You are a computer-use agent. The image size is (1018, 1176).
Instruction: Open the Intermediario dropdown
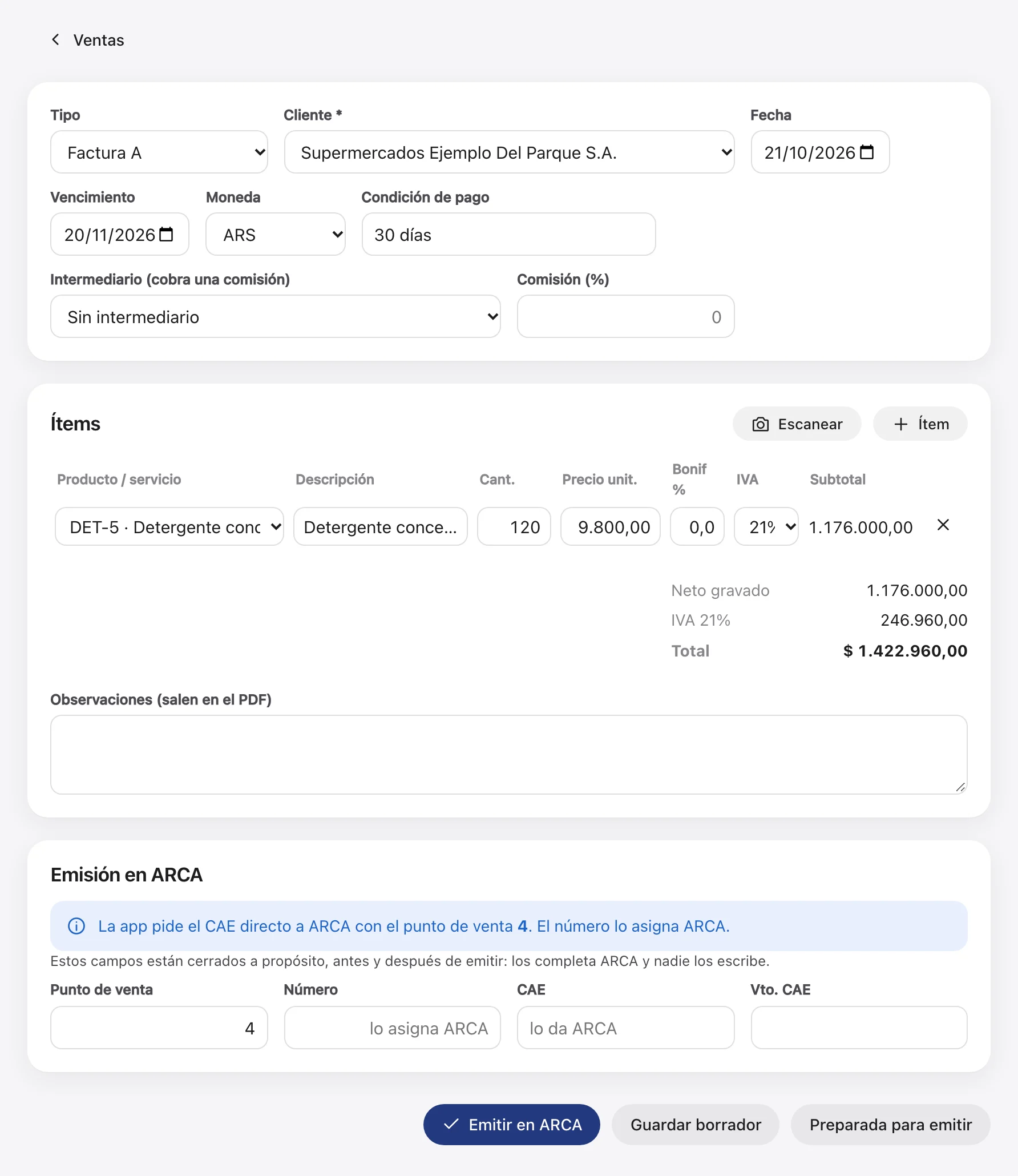point(276,316)
